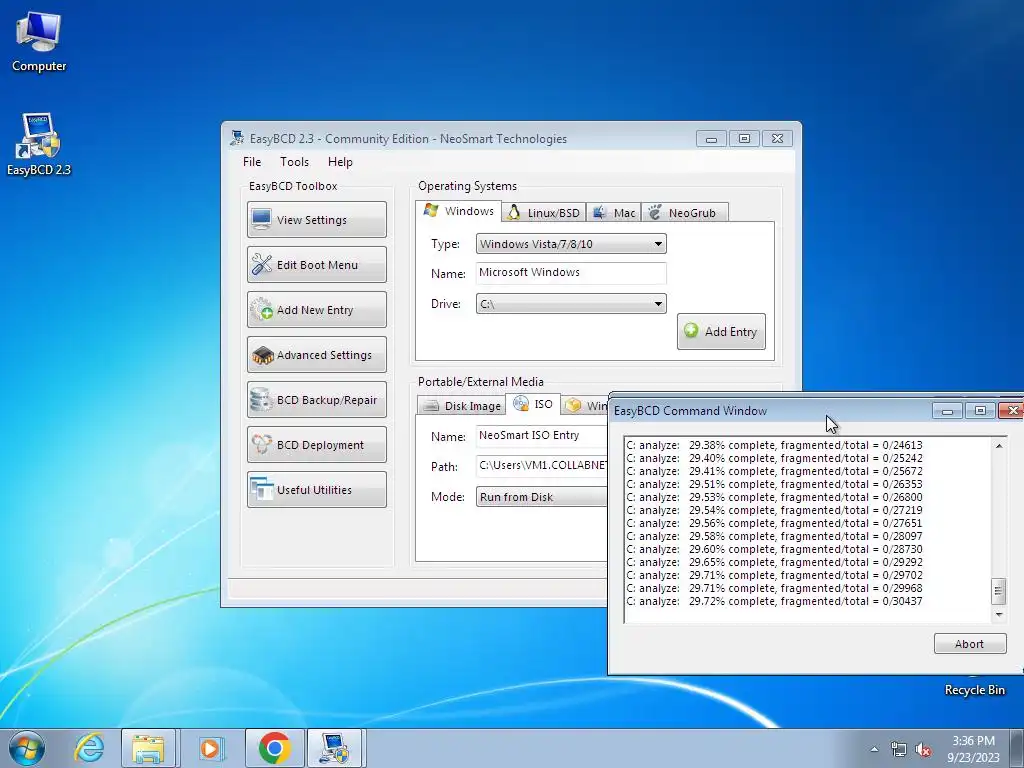Open Windows Explorer from the taskbar

(148, 748)
